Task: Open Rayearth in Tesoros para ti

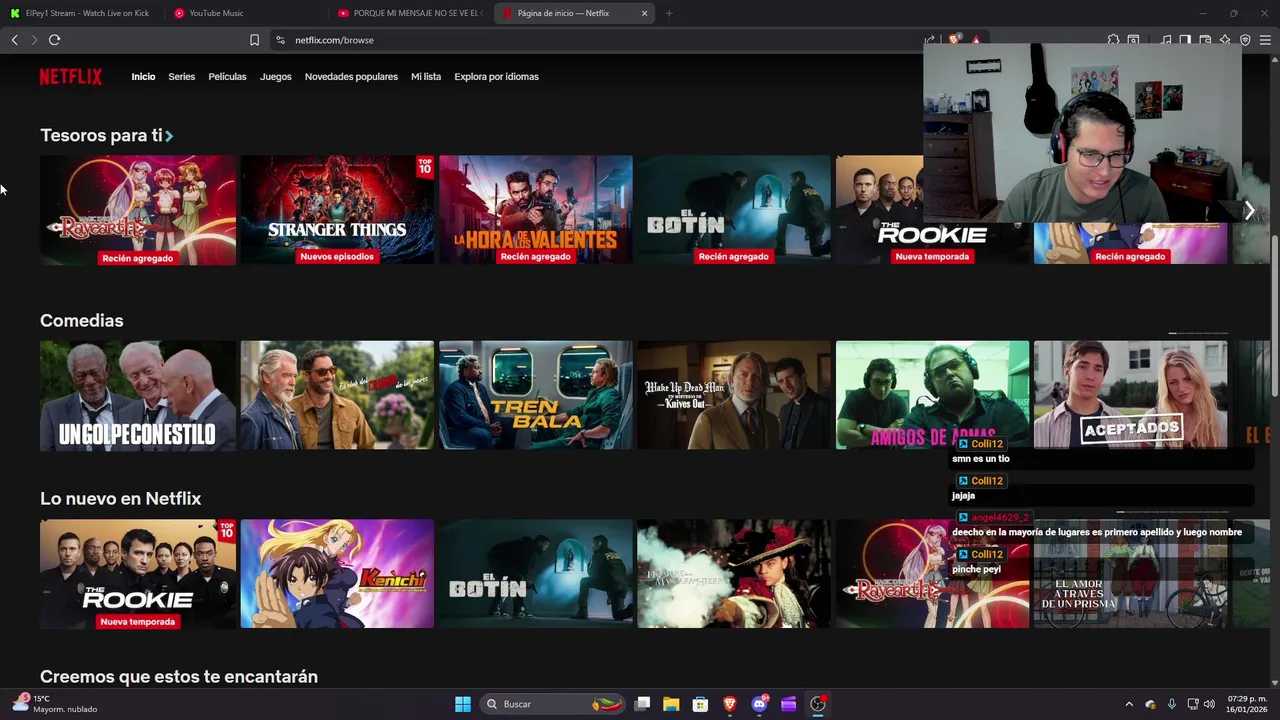Action: [138, 210]
